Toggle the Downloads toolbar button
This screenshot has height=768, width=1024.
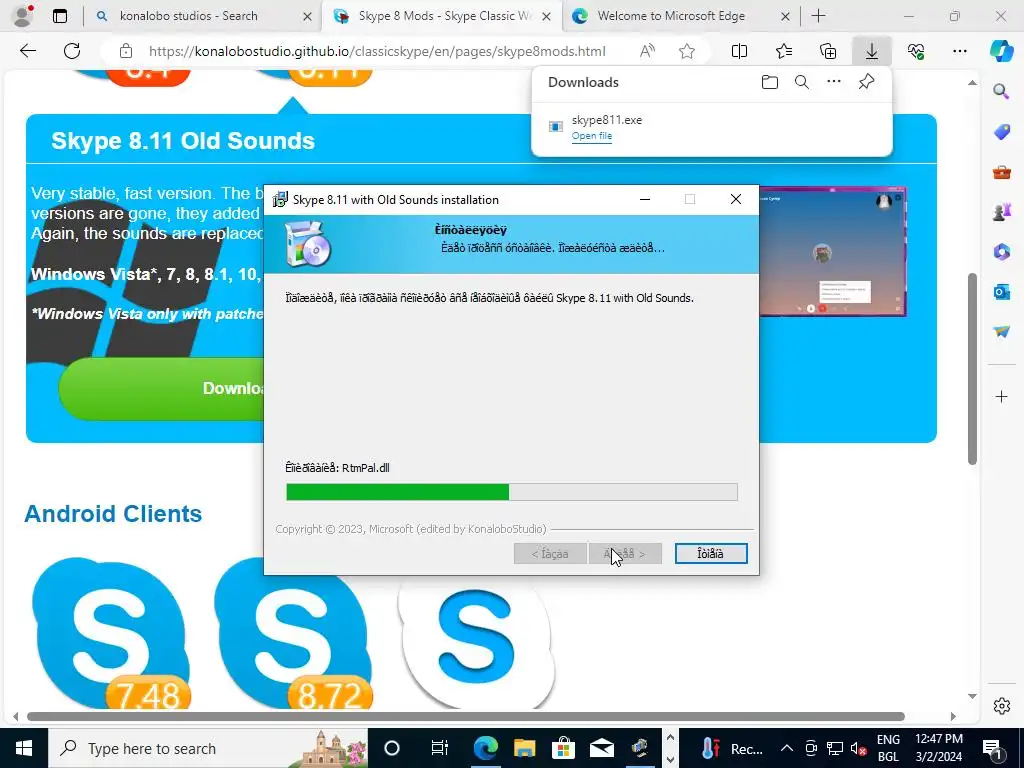872,51
